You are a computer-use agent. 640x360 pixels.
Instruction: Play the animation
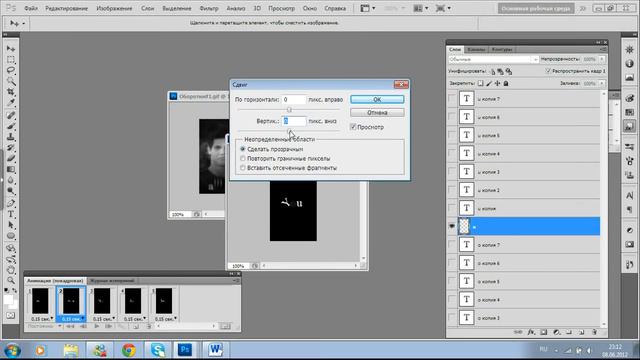click(x=97, y=326)
